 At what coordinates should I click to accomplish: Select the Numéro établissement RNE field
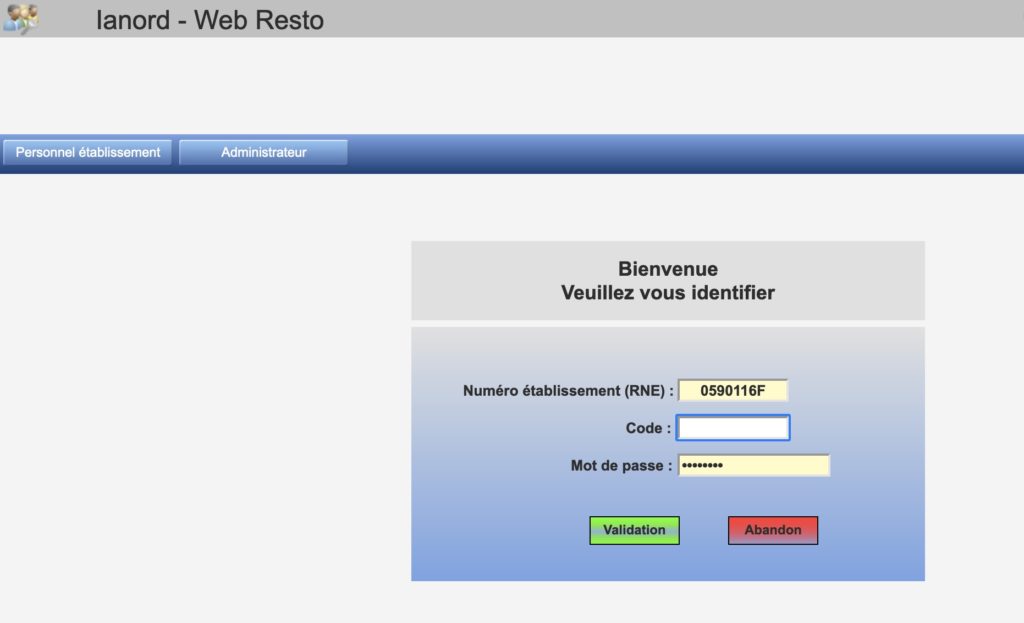[733, 390]
